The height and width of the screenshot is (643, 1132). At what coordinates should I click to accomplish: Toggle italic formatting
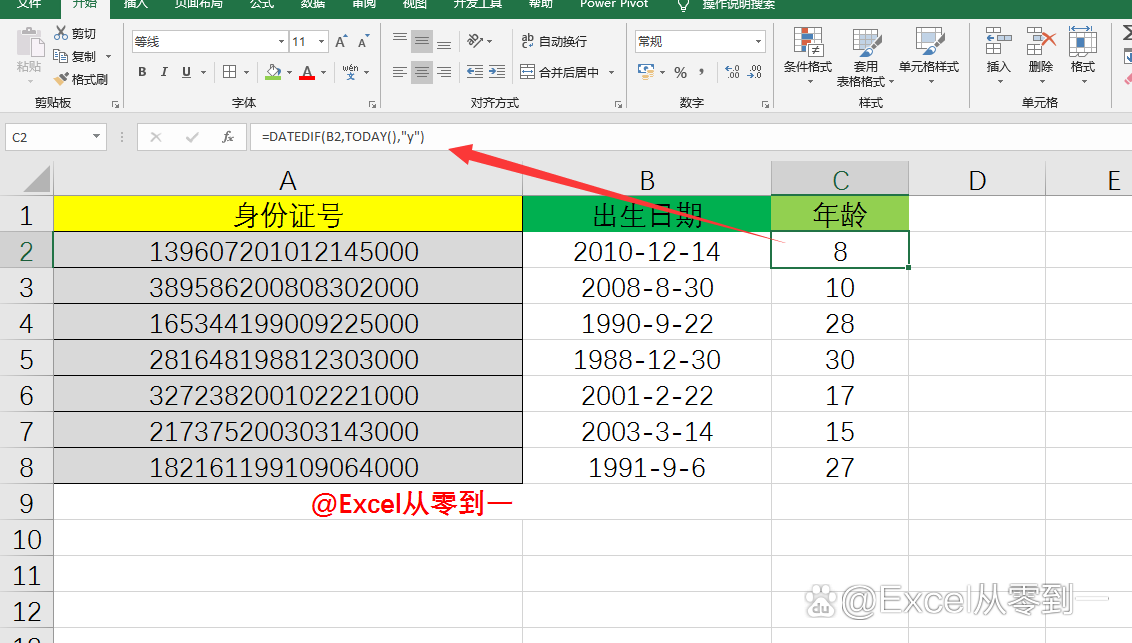(x=164, y=72)
